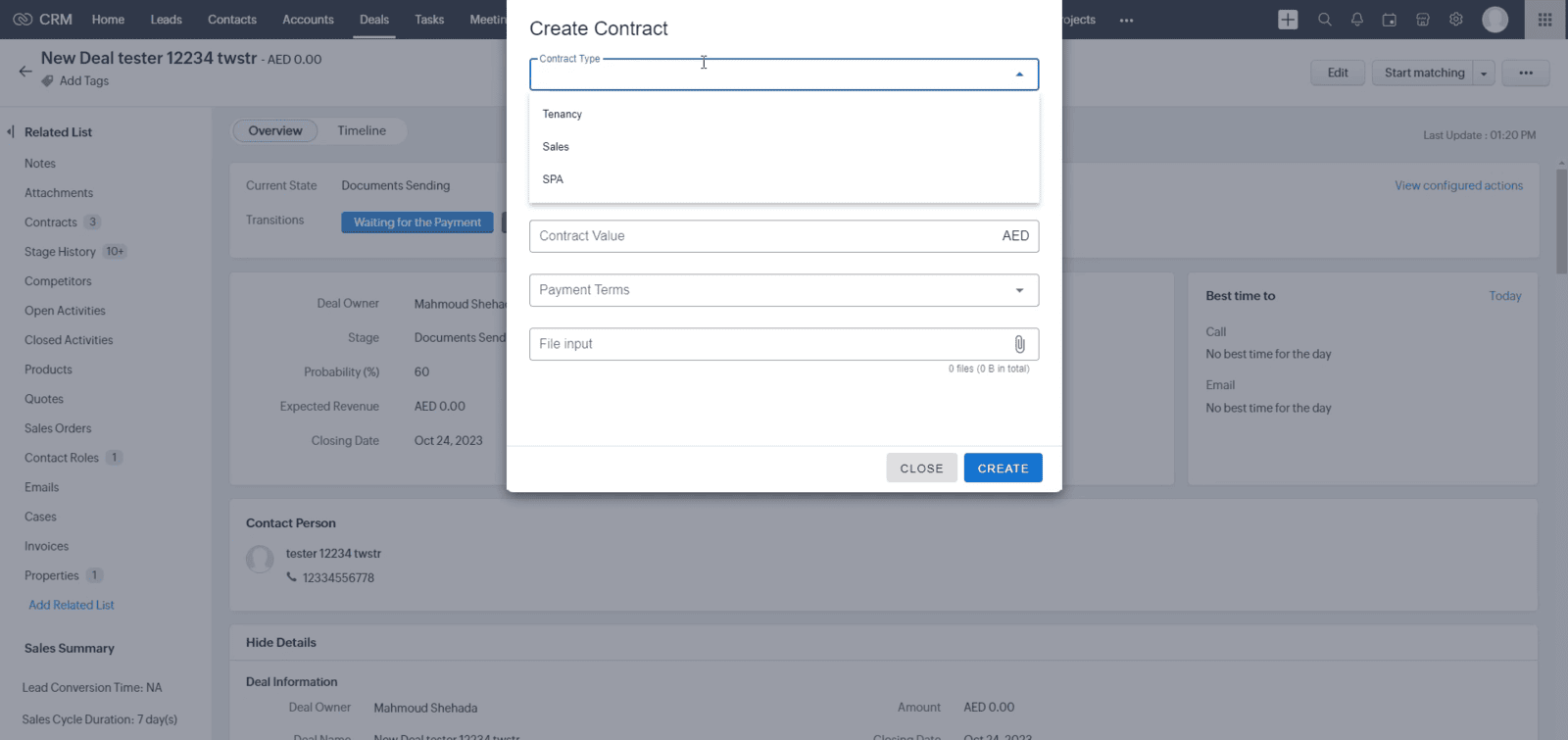Viewport: 1568px width, 740px height.
Task: Choose the SPA contract type option
Action: [553, 179]
